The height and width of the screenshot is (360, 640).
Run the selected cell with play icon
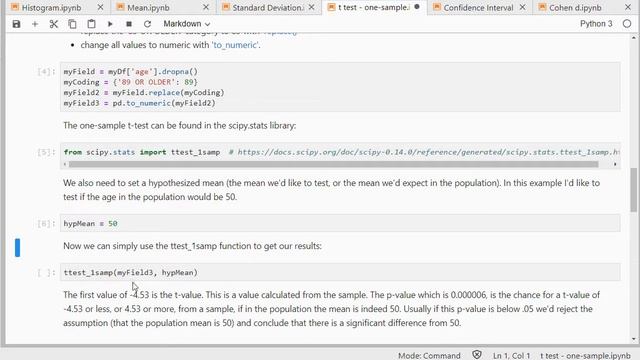click(x=110, y=24)
